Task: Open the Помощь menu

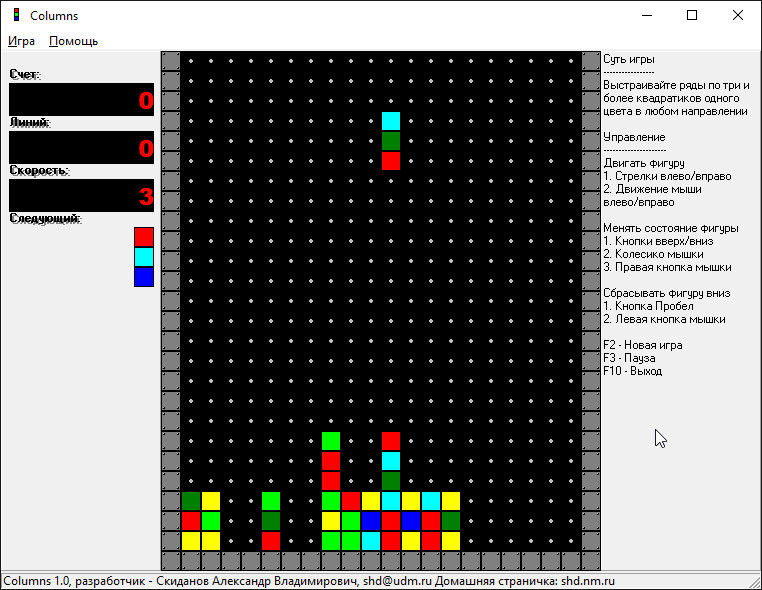Action: point(73,41)
